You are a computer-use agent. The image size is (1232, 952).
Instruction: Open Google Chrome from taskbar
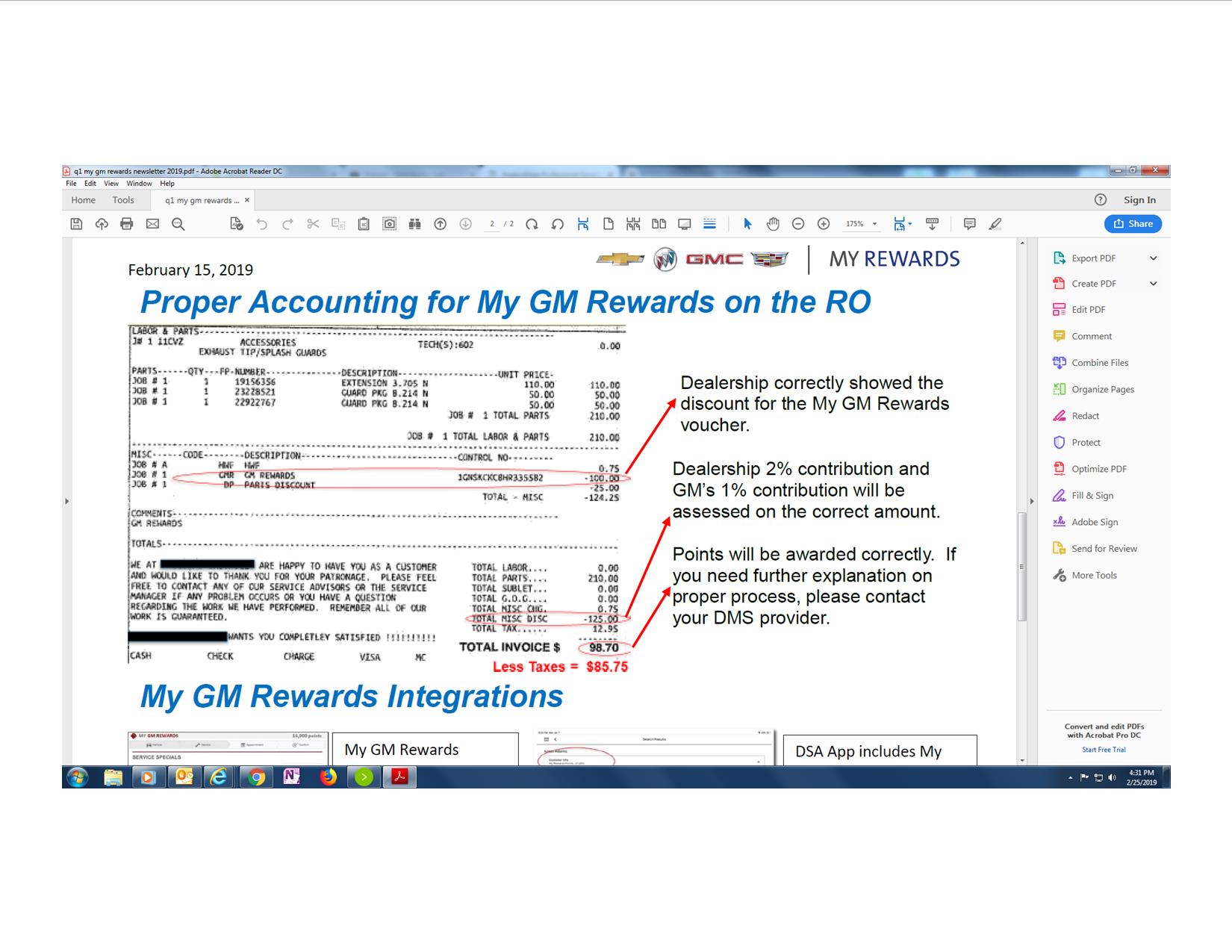[256, 777]
